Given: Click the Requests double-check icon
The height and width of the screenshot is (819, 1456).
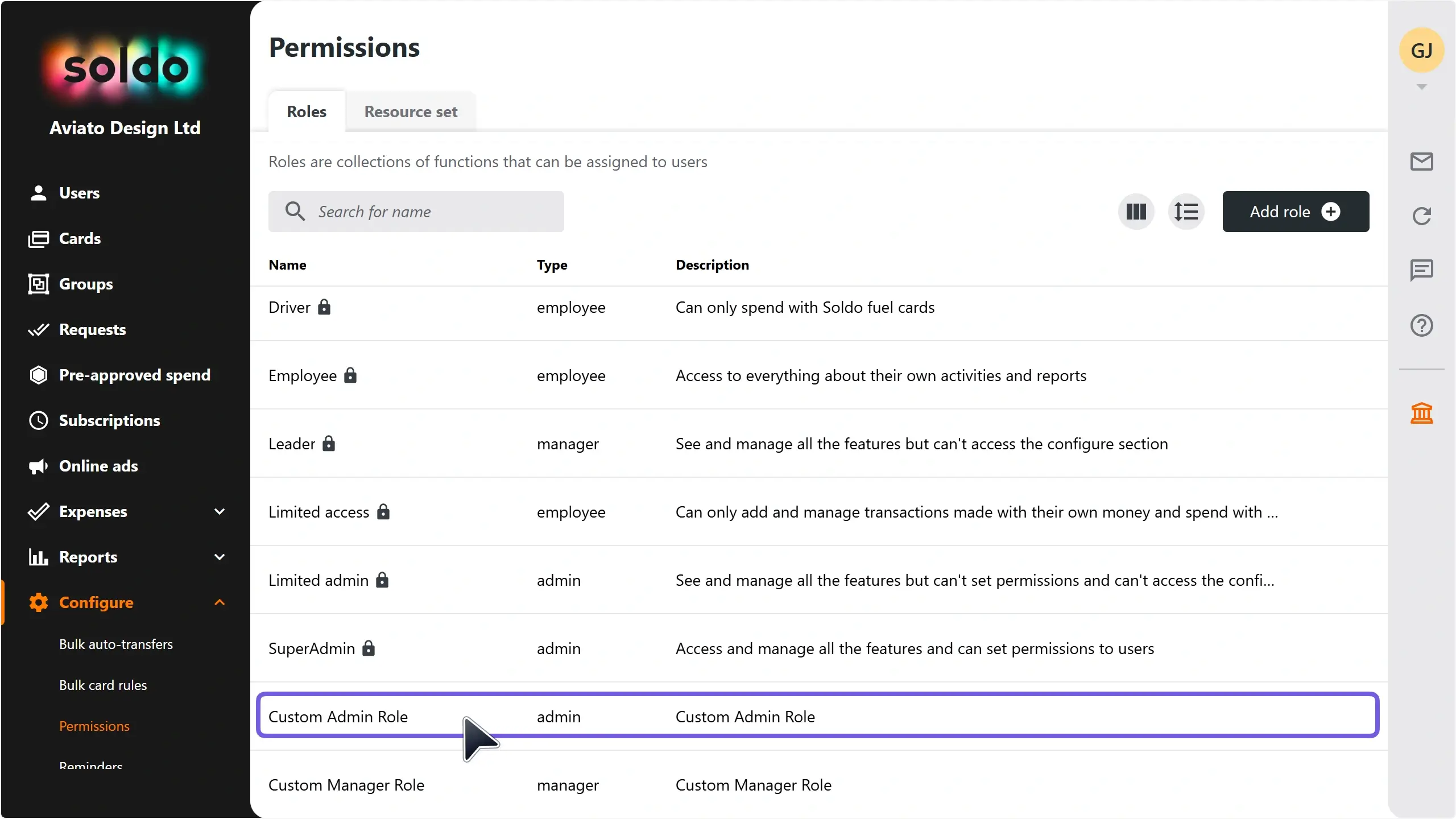Looking at the screenshot, I should [x=38, y=330].
